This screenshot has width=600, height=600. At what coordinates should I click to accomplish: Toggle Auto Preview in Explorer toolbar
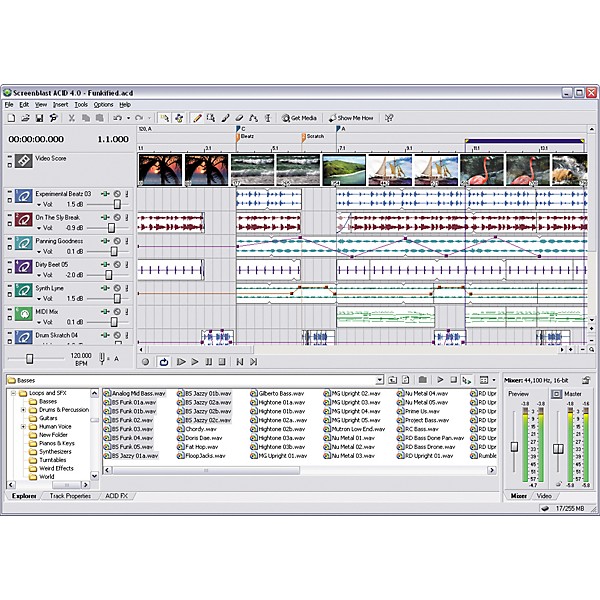(466, 380)
